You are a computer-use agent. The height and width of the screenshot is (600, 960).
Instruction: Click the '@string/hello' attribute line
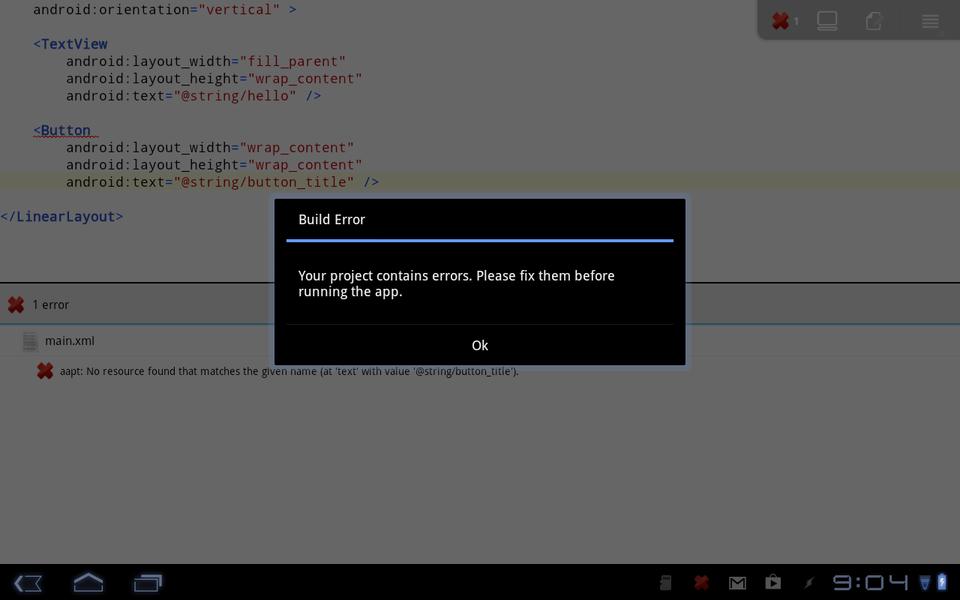click(x=193, y=96)
